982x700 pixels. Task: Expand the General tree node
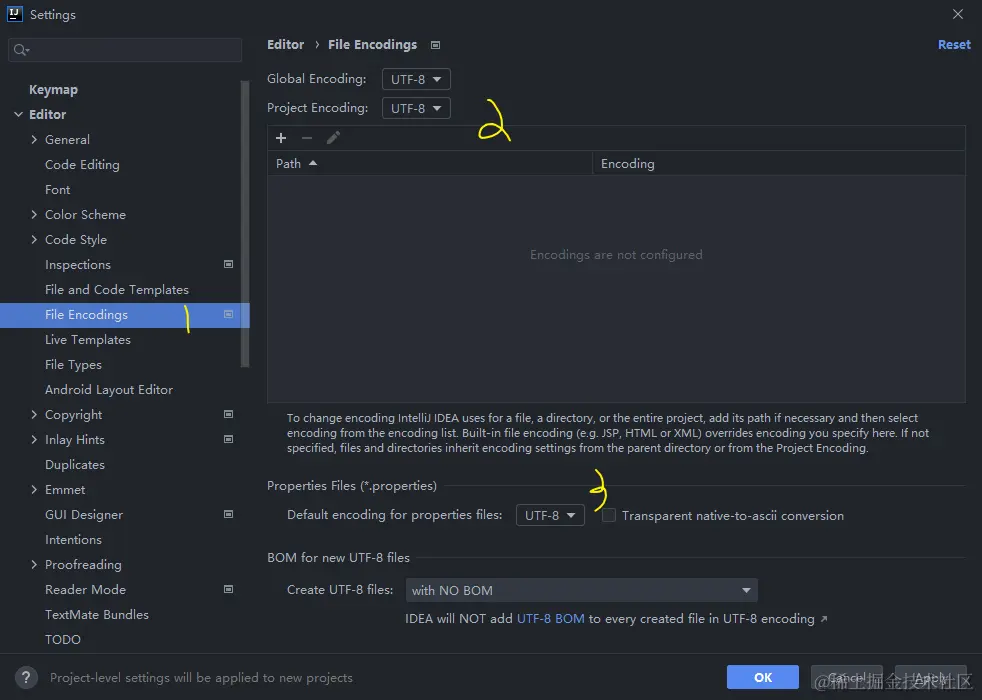click(x=34, y=140)
